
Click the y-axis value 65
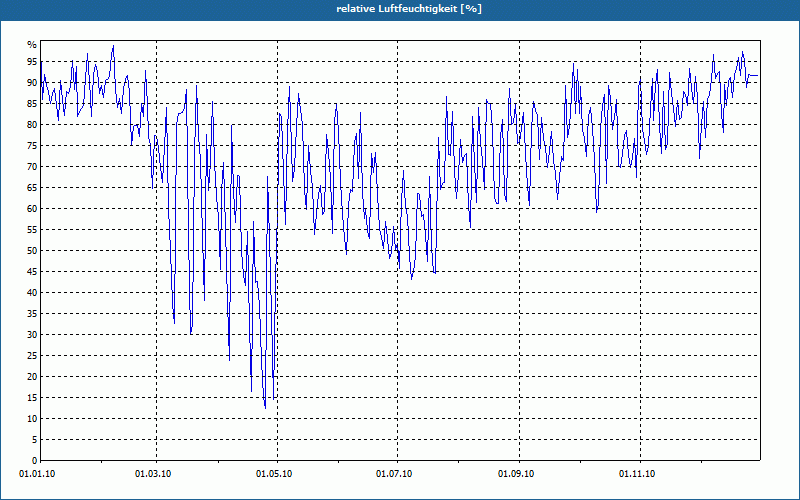click(x=32, y=188)
